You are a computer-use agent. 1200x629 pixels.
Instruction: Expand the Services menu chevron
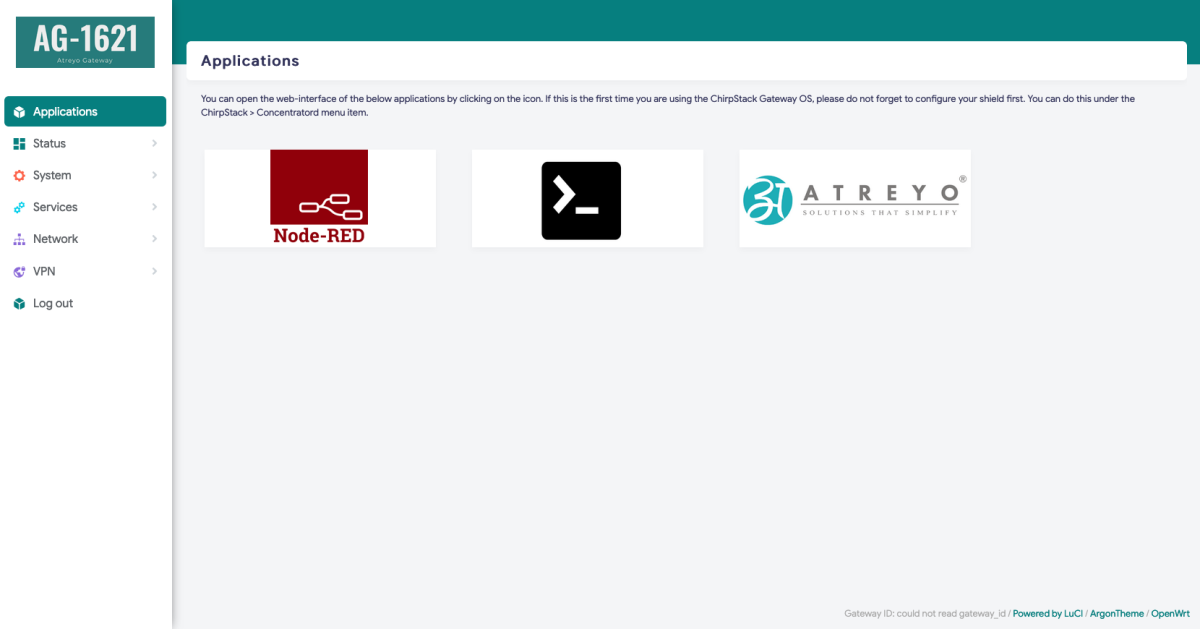click(154, 208)
